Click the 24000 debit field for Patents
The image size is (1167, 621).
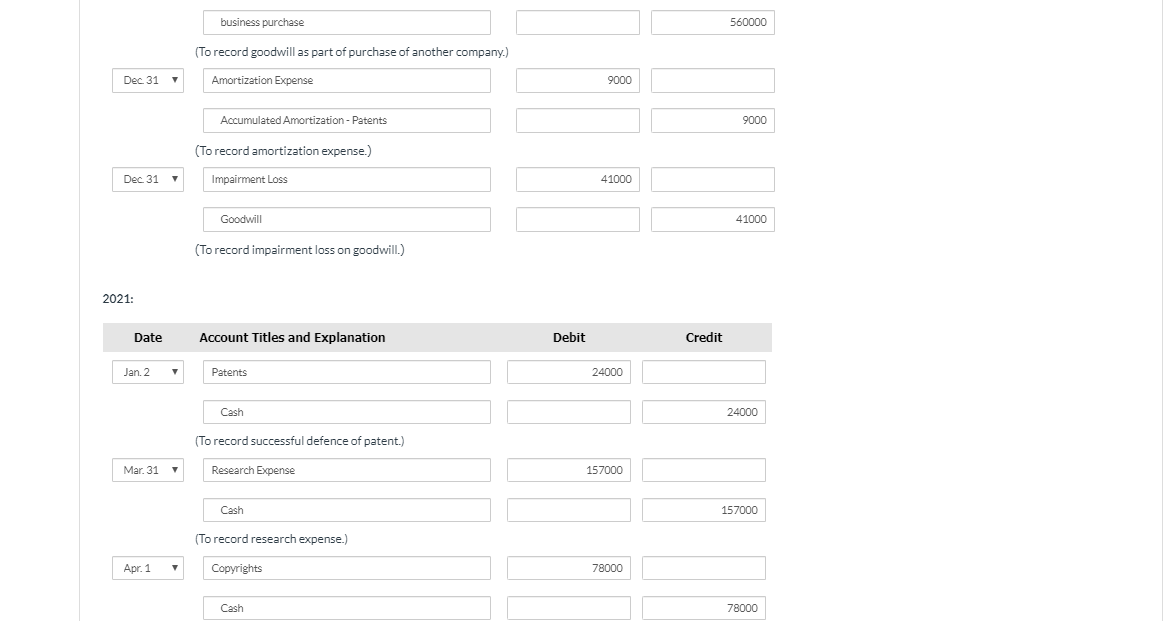569,371
